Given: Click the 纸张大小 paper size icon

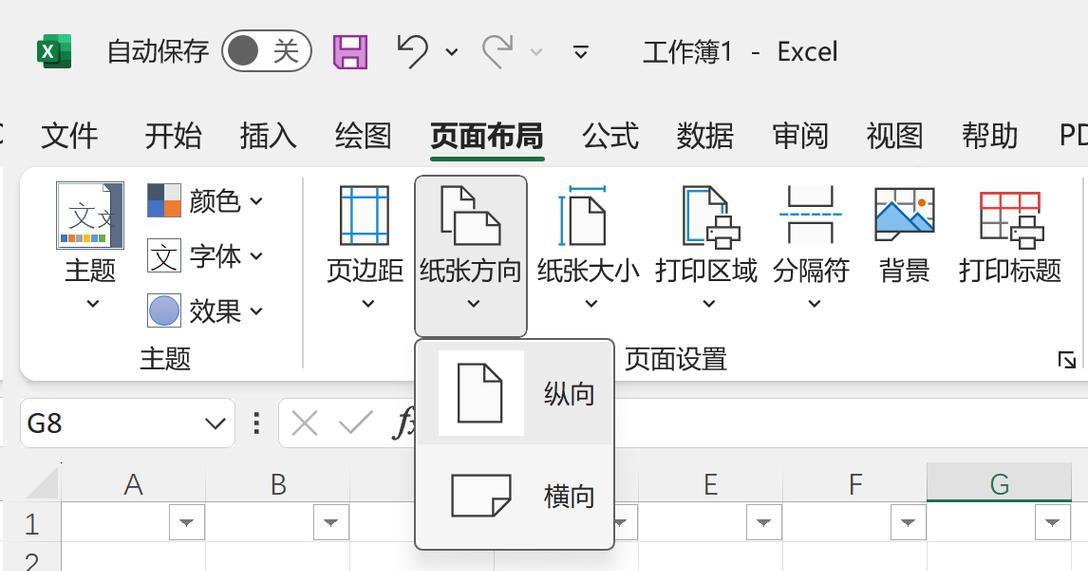Looking at the screenshot, I should pyautogui.click(x=582, y=215).
